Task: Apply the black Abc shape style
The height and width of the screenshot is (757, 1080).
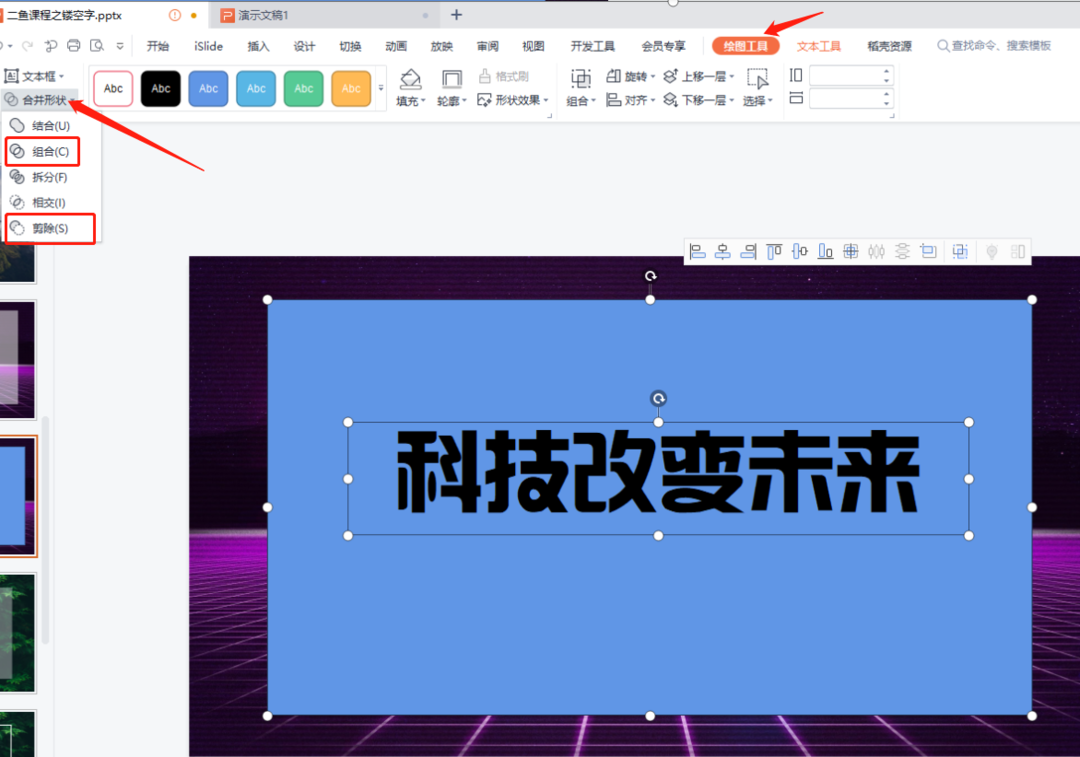Action: click(x=161, y=89)
